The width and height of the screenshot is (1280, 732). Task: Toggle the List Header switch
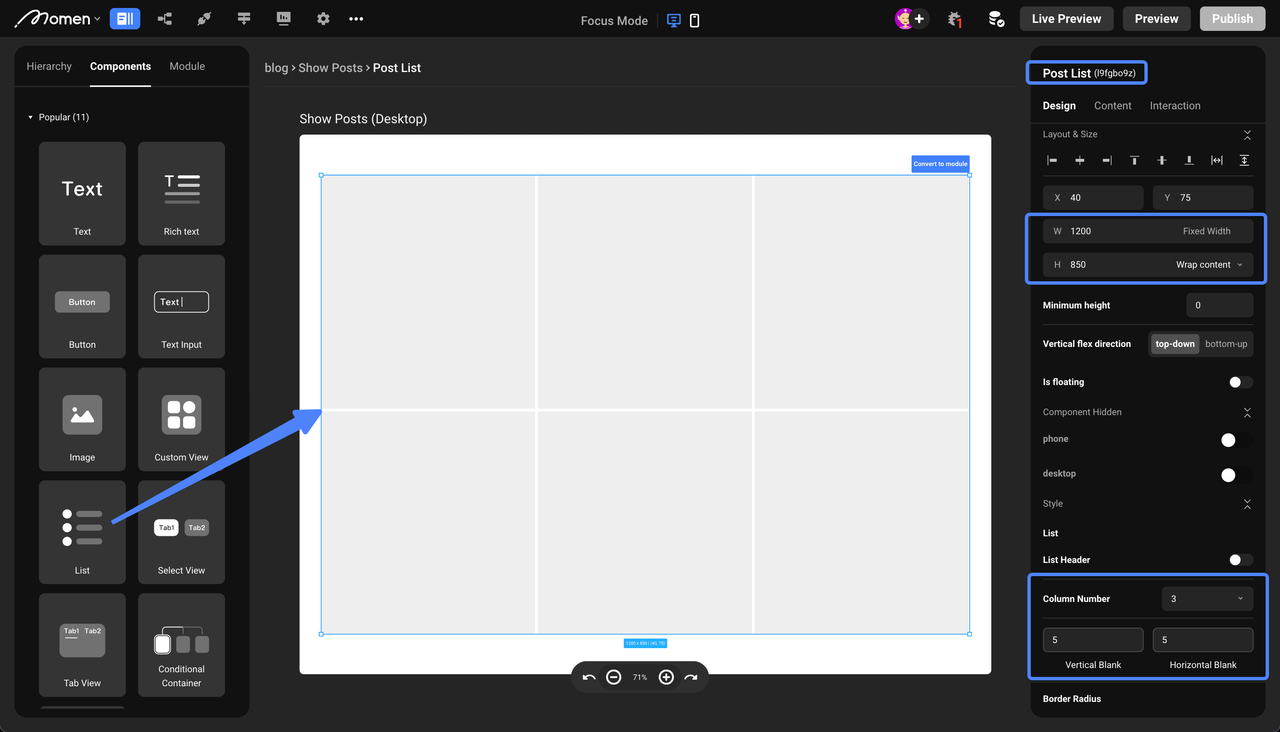click(1240, 560)
